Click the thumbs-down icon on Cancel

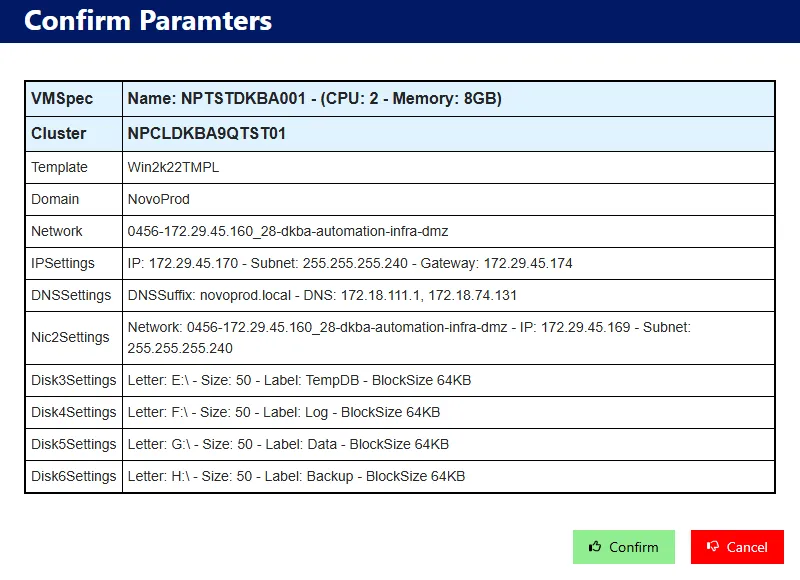click(713, 547)
